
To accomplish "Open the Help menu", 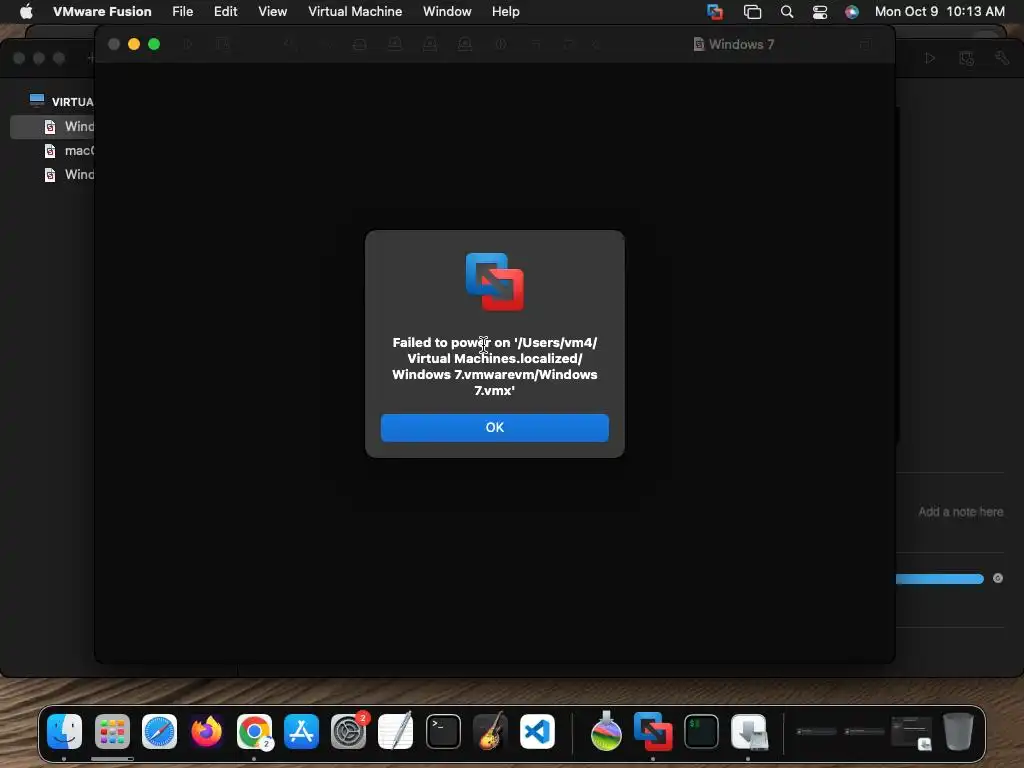I will (x=505, y=11).
